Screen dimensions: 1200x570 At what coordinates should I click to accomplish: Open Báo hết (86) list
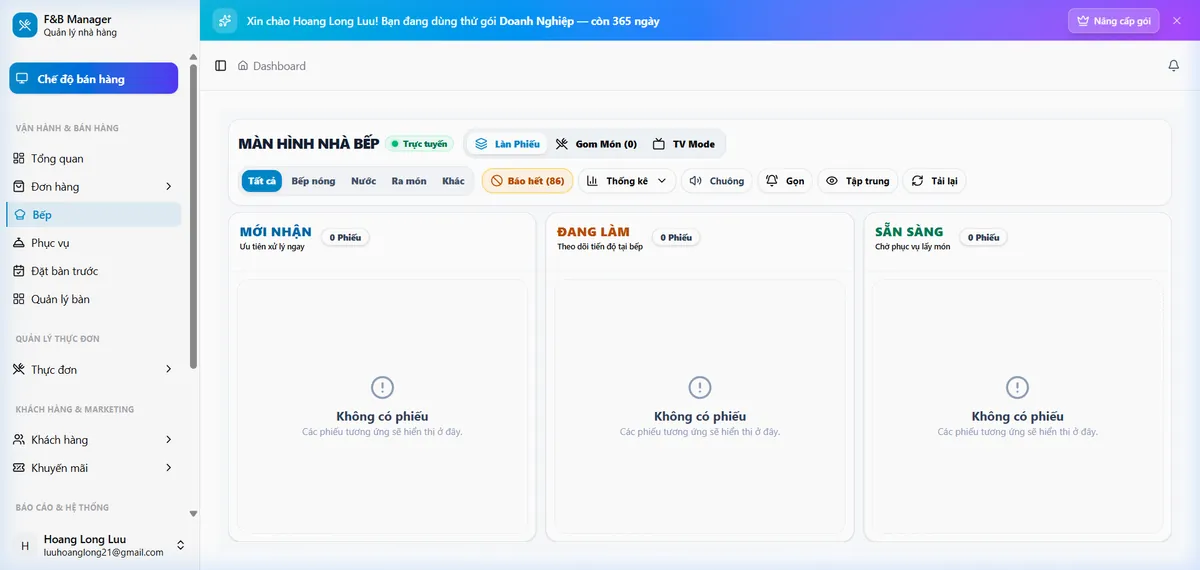[527, 181]
